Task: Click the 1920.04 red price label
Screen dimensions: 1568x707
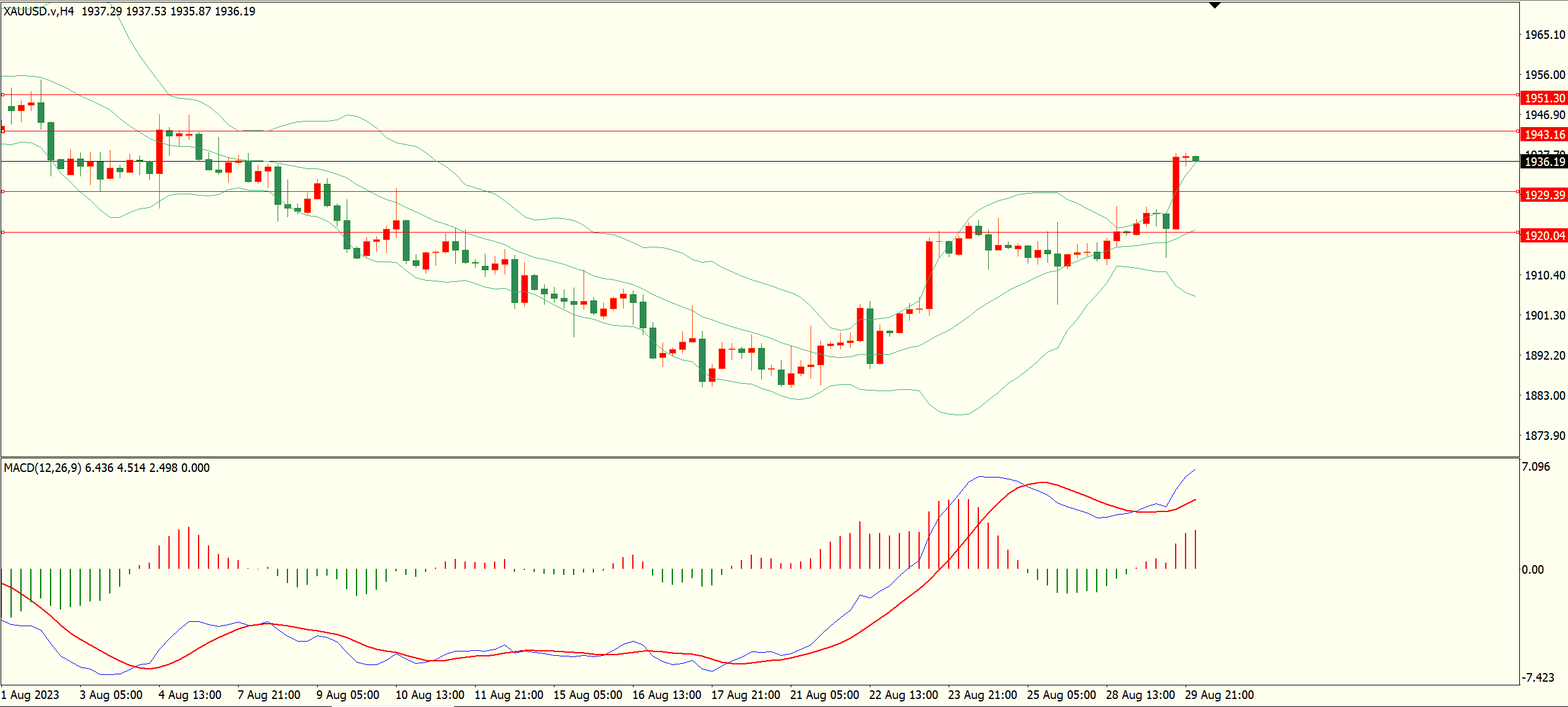Action: (x=1544, y=236)
